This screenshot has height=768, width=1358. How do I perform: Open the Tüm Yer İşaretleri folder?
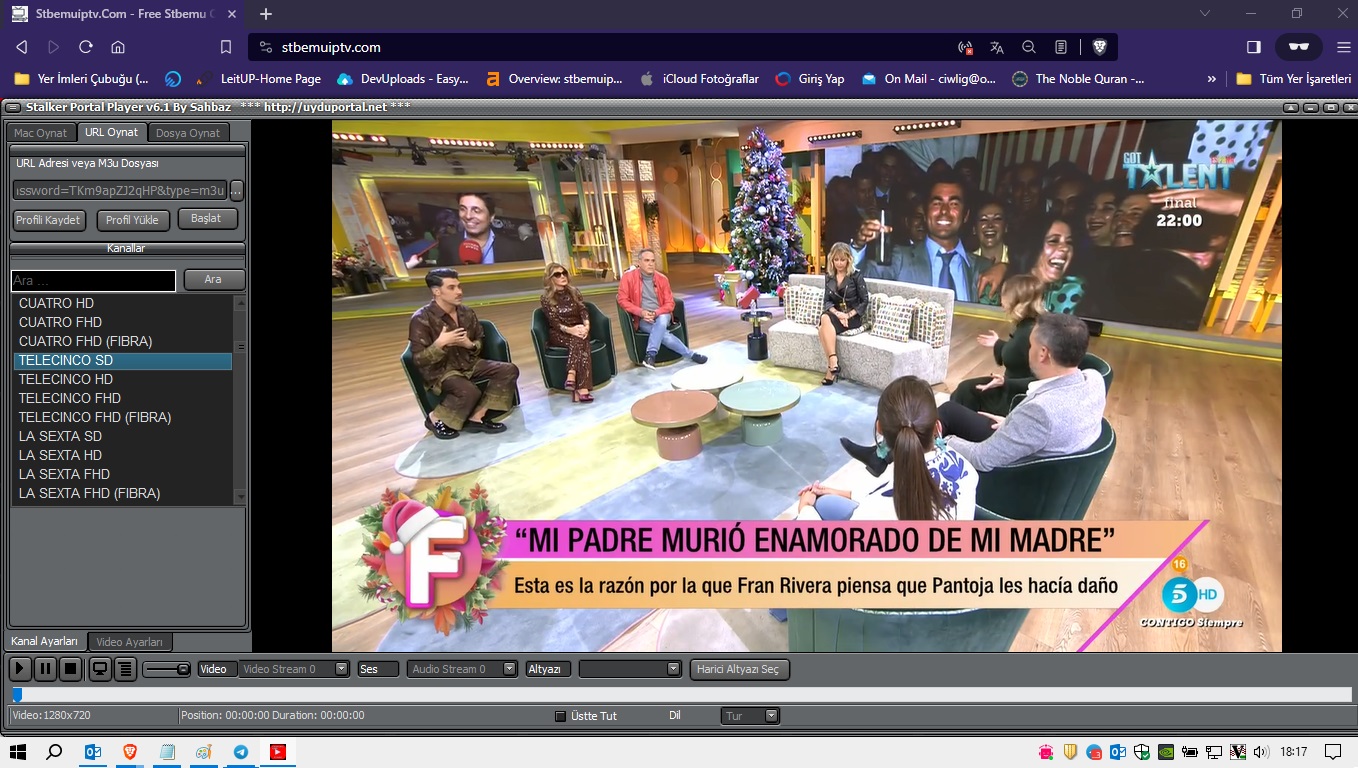[1294, 79]
